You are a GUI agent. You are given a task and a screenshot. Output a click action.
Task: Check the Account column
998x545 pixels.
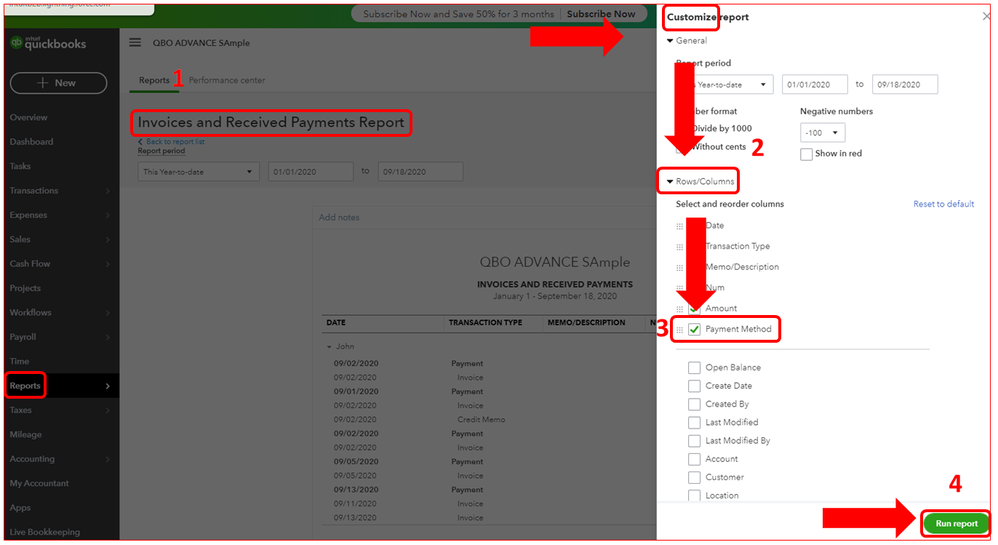click(x=694, y=459)
